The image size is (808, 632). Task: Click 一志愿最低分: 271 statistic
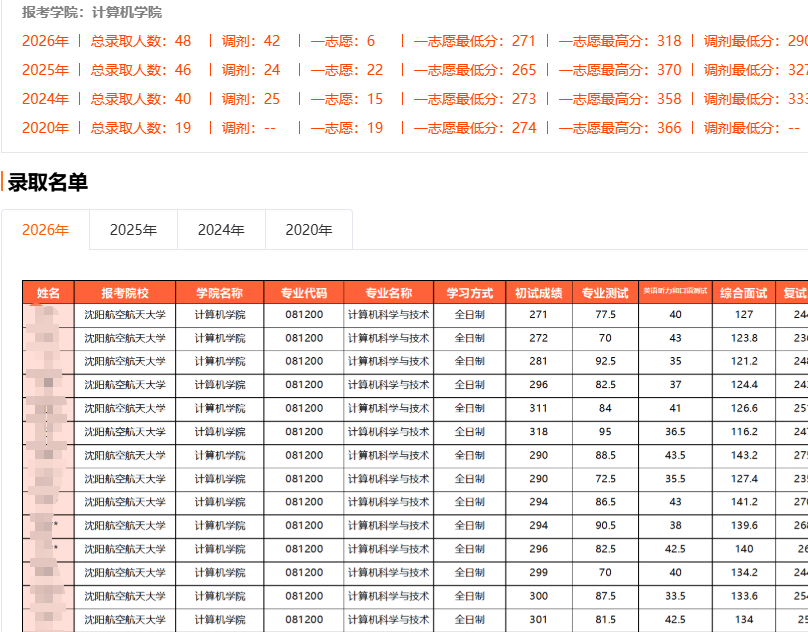tap(475, 41)
